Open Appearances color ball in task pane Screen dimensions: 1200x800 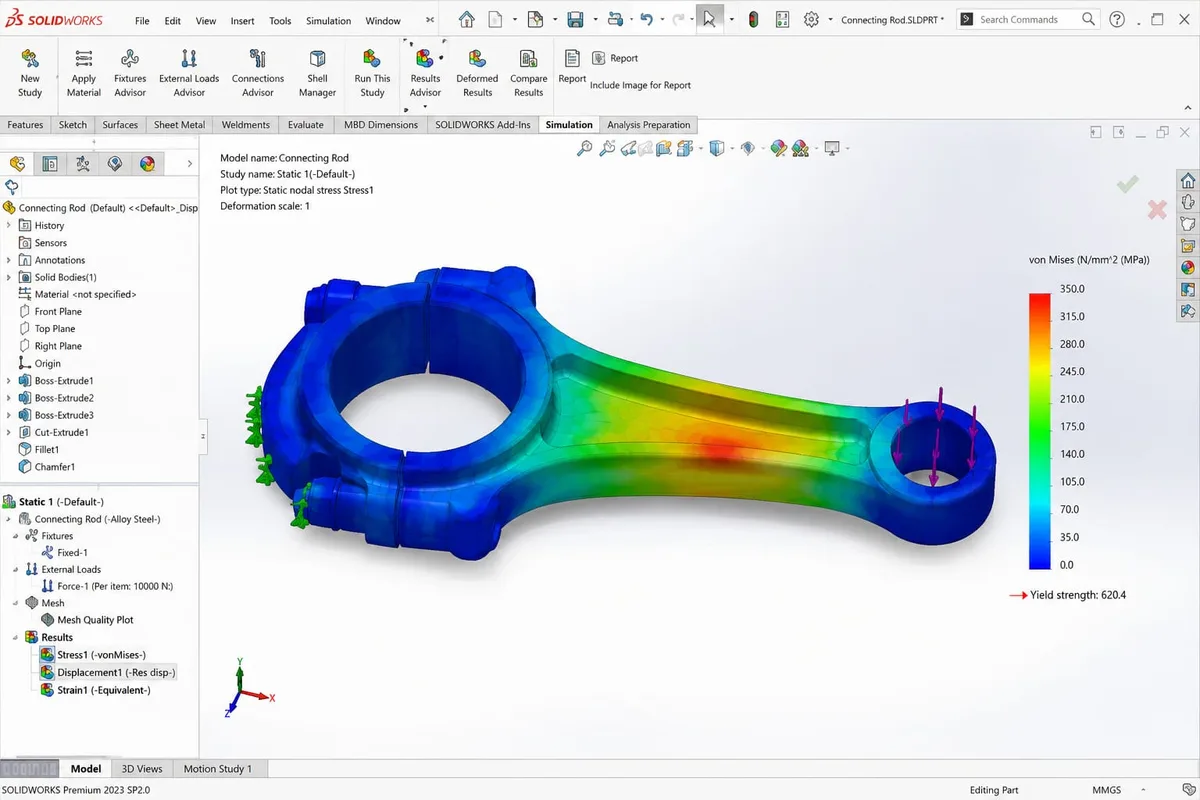click(x=1188, y=267)
